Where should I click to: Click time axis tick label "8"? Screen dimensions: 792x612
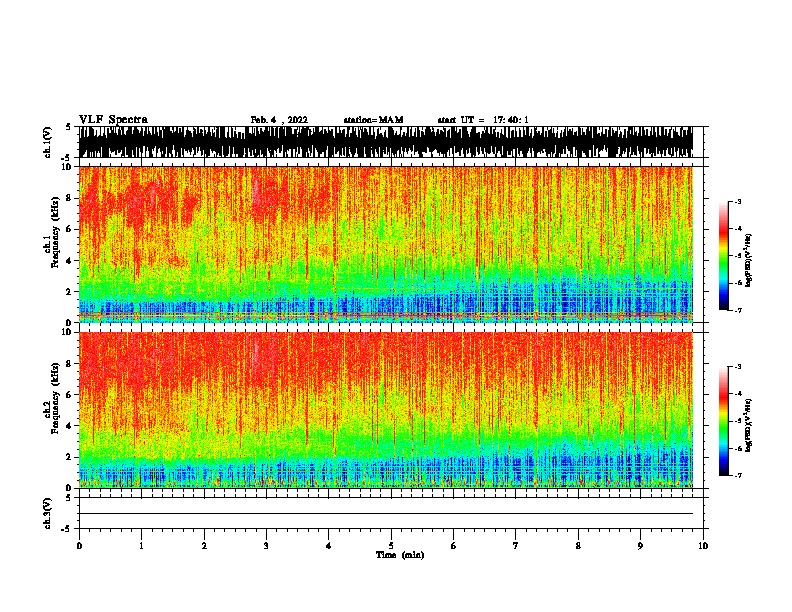coord(578,546)
